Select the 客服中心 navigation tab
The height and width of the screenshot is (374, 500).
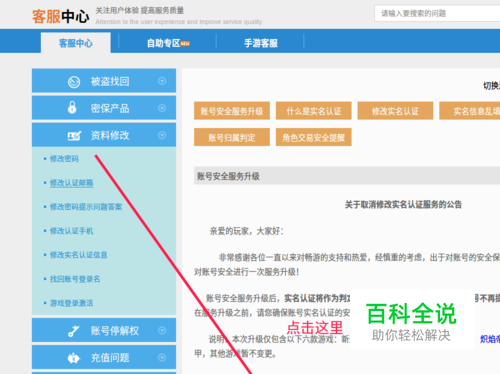76,43
